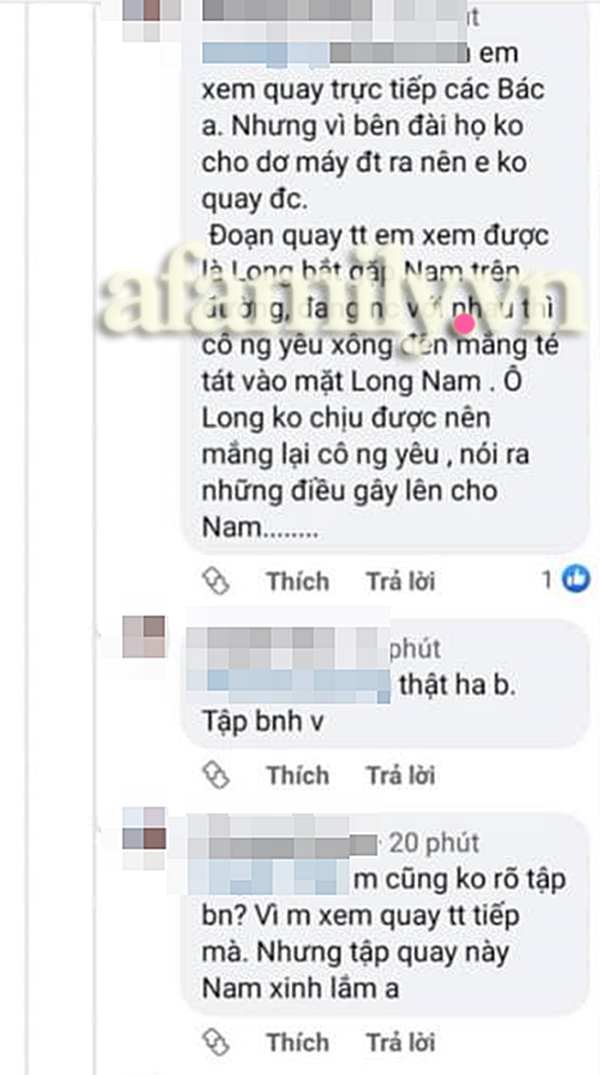600x1075 pixels.
Task: Click the chain link icon below "Tập bnh v" comment
Action: (216, 775)
